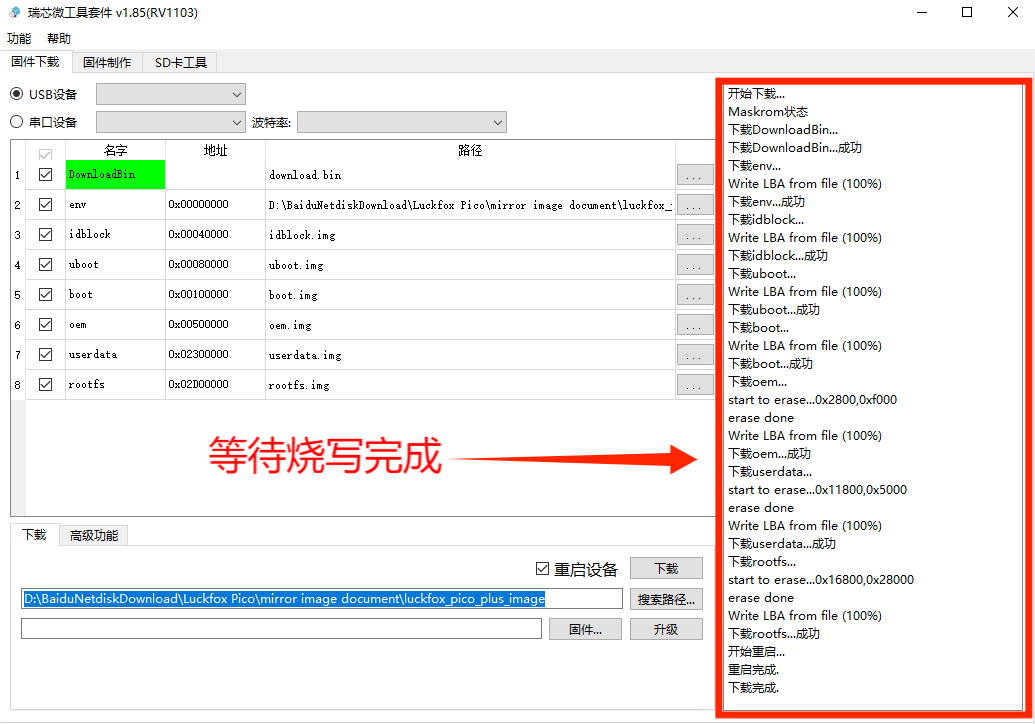Browse file for idblock row

pyautogui.click(x=694, y=234)
